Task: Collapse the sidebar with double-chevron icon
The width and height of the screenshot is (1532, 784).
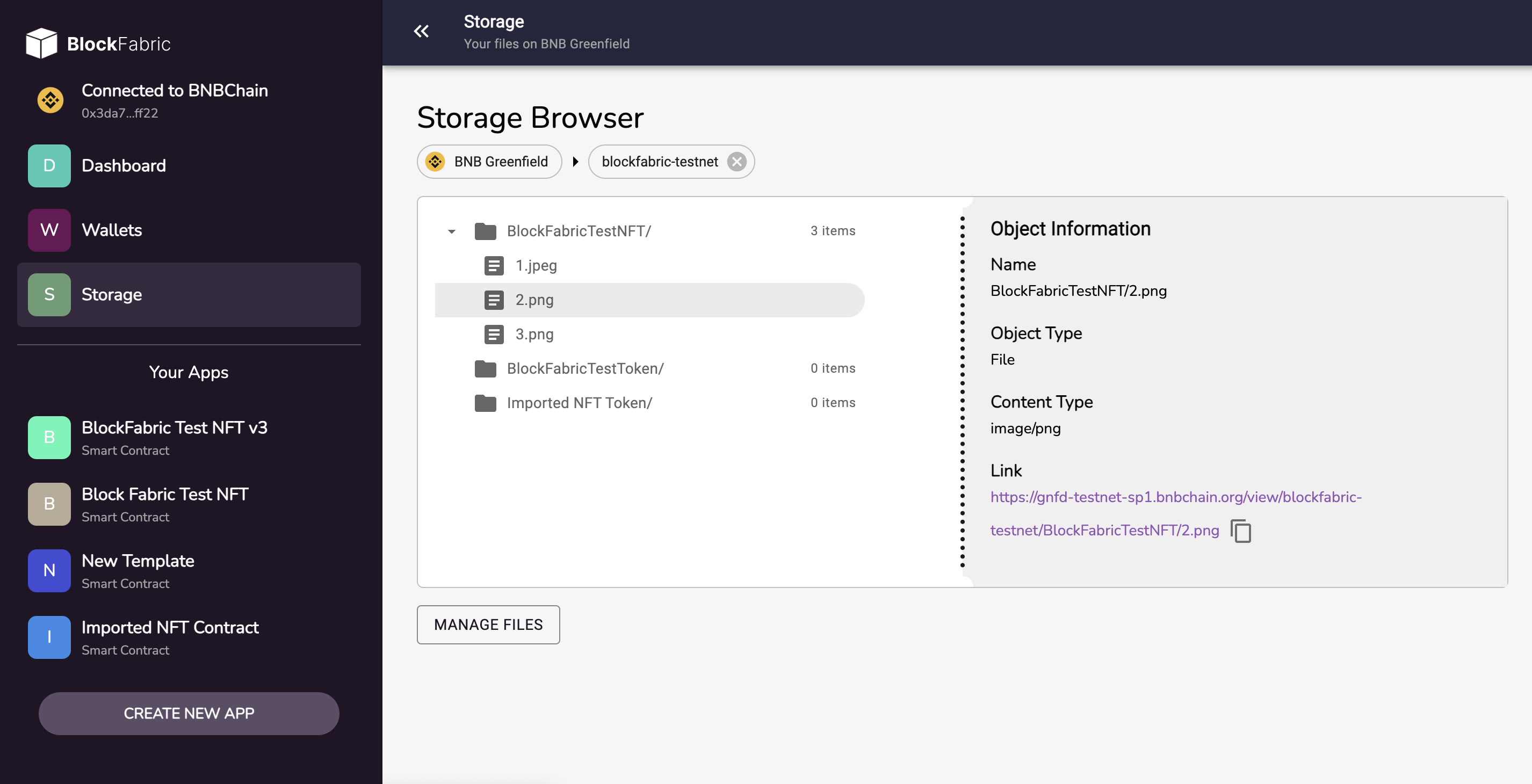Action: point(421,32)
